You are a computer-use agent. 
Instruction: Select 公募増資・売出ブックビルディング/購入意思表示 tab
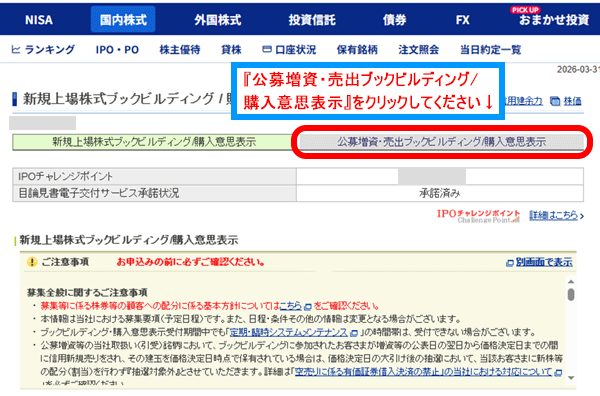coord(441,142)
